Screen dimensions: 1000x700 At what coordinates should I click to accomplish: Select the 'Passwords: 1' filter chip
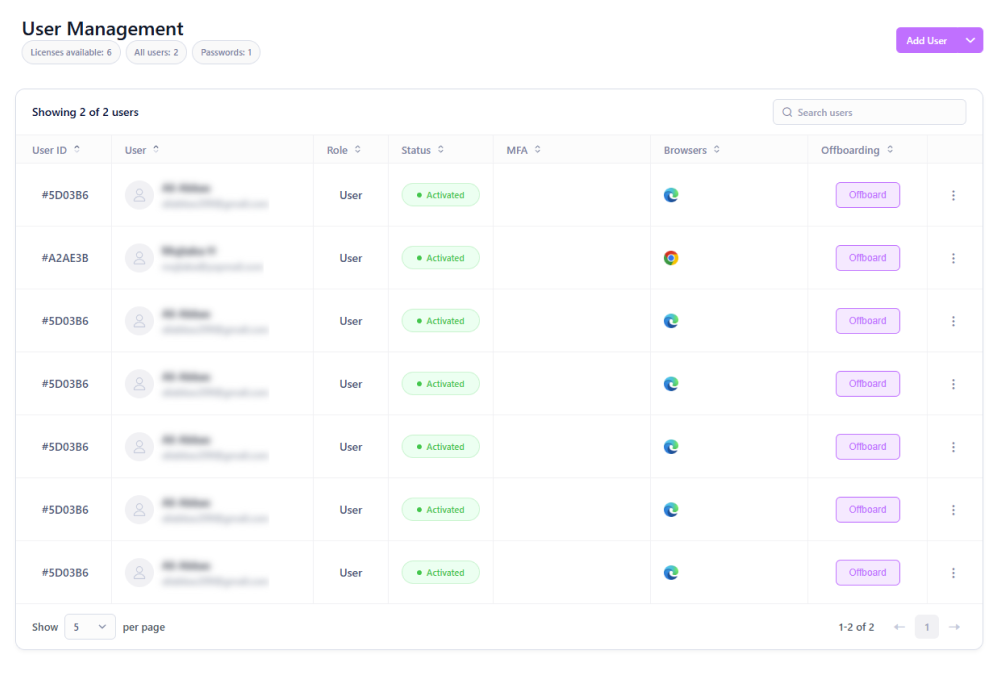point(226,52)
